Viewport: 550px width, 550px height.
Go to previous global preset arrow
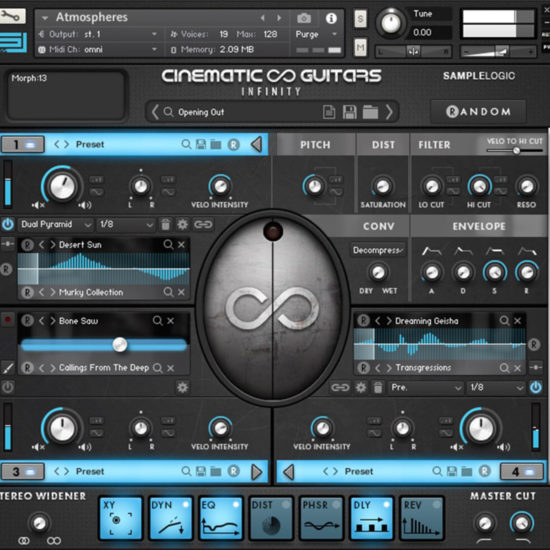tap(155, 112)
